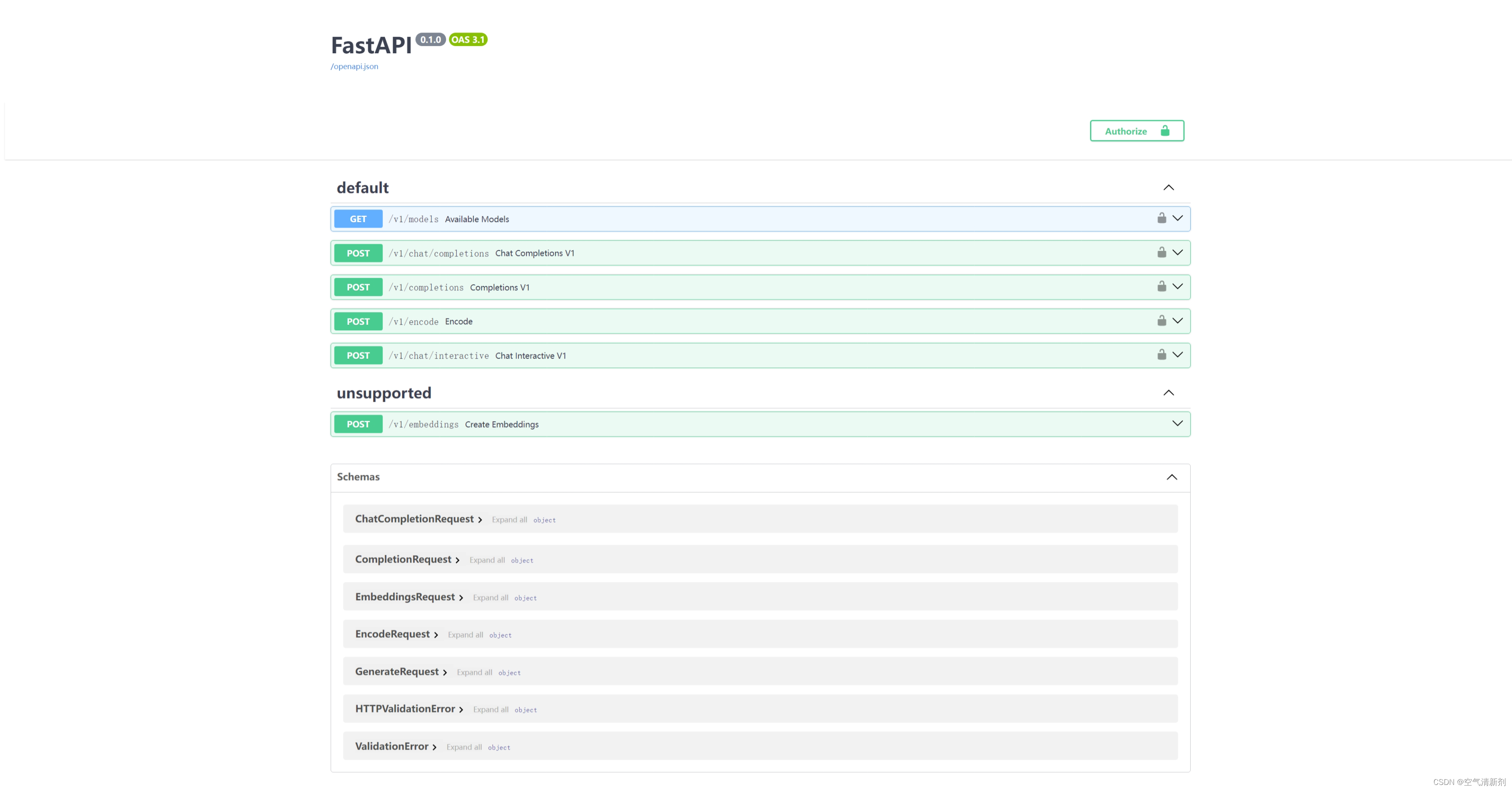
Task: Click the unsupported section heading
Action: [x=384, y=392]
